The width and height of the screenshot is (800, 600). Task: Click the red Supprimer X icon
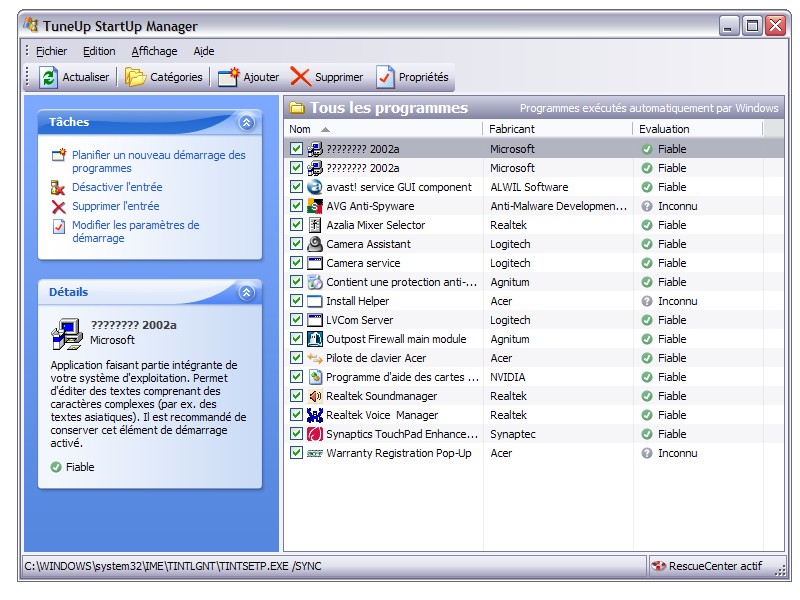tap(301, 78)
